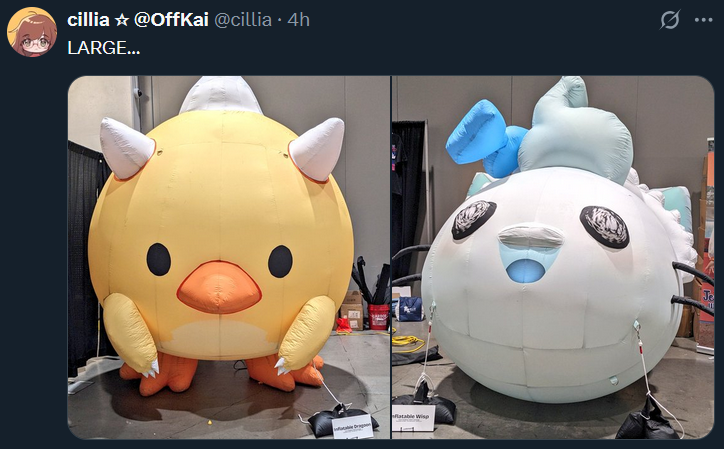Click the yellow extension cord on floor

pyautogui.click(x=408, y=343)
